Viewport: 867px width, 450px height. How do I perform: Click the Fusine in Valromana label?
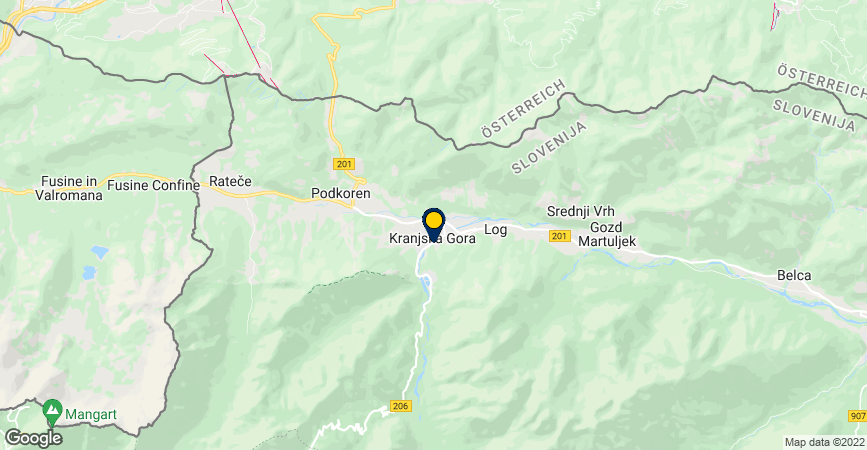[69, 189]
